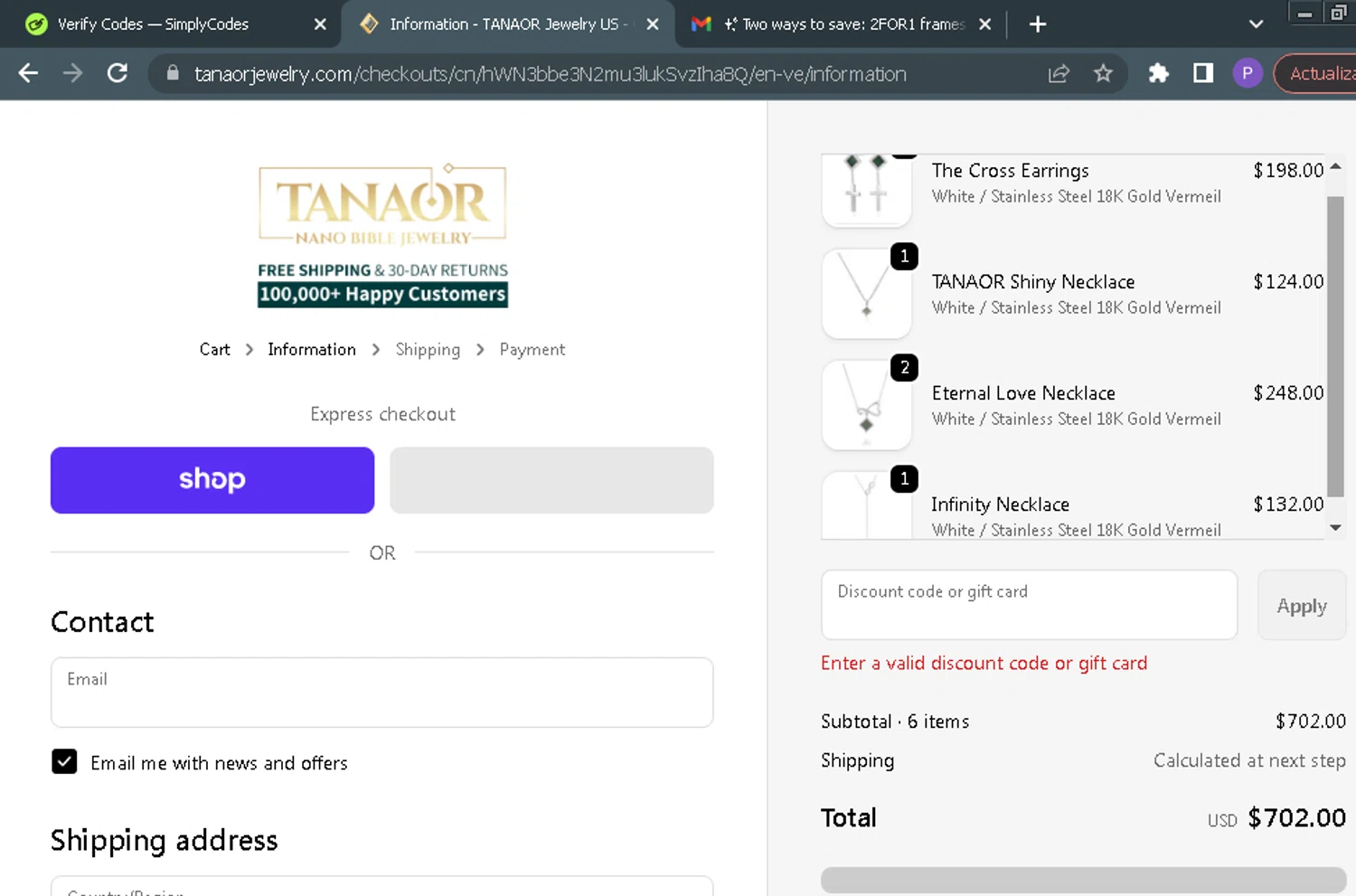Click the Eternal Love Necklace $248.00 price

pos(1288,393)
